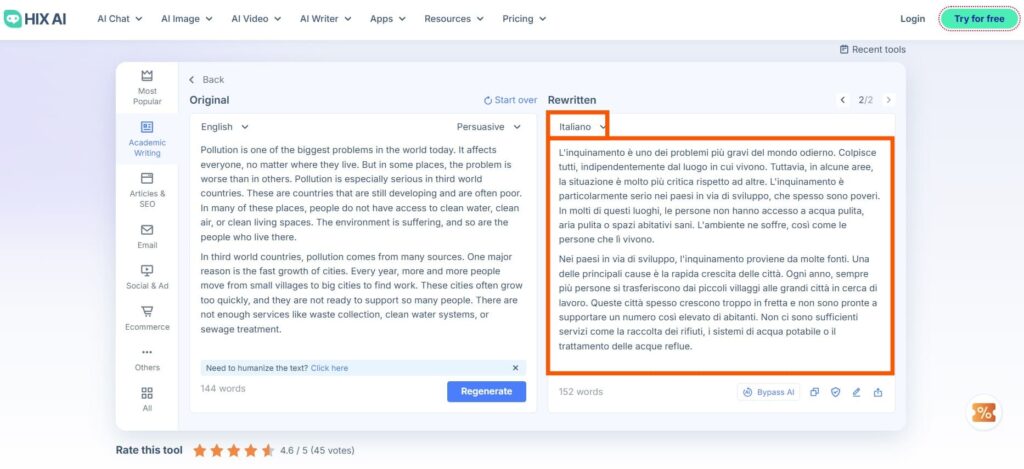Open the Others category
The width and height of the screenshot is (1024, 469).
147,359
